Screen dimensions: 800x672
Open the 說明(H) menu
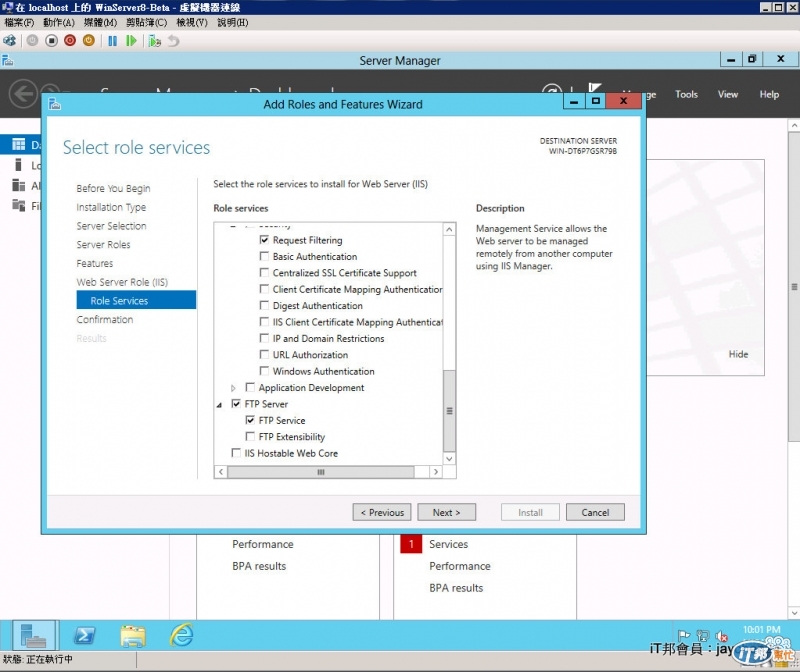tap(233, 22)
